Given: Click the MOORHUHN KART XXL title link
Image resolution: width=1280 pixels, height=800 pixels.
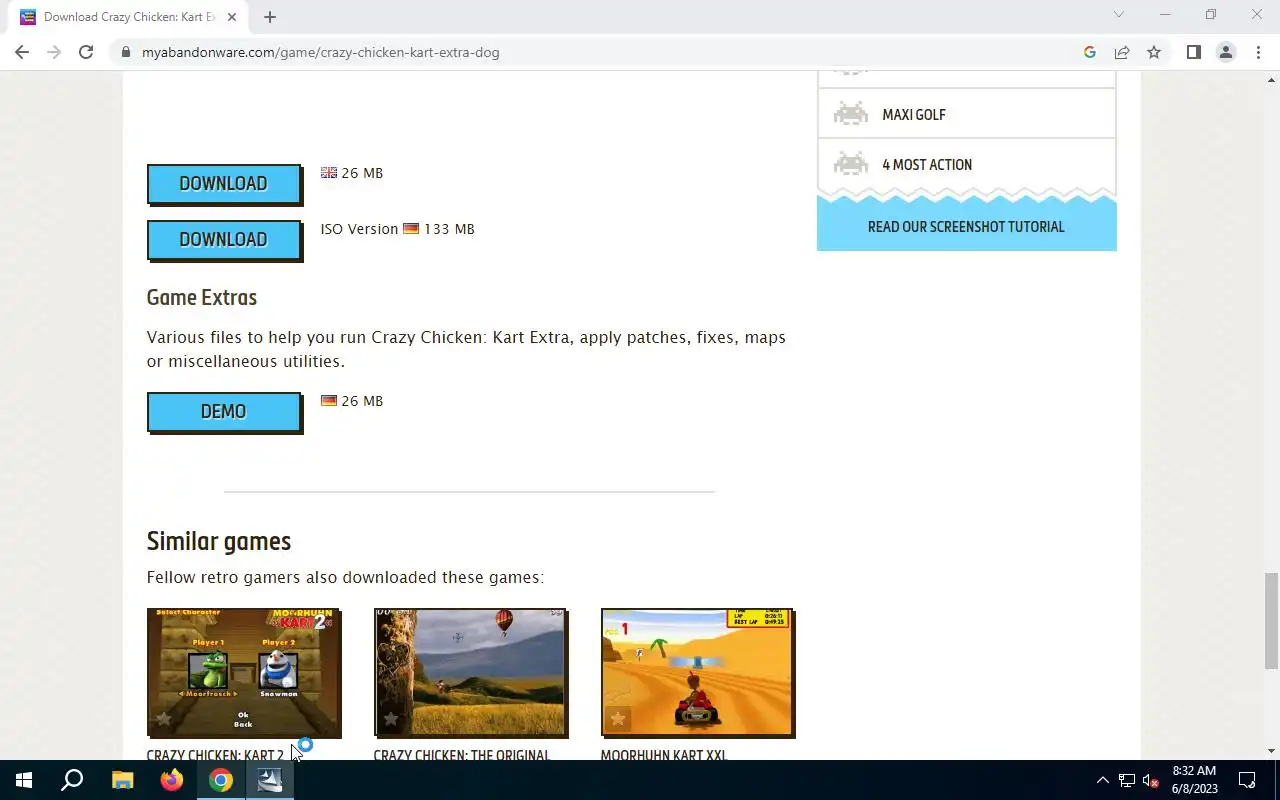Looking at the screenshot, I should pos(664,755).
